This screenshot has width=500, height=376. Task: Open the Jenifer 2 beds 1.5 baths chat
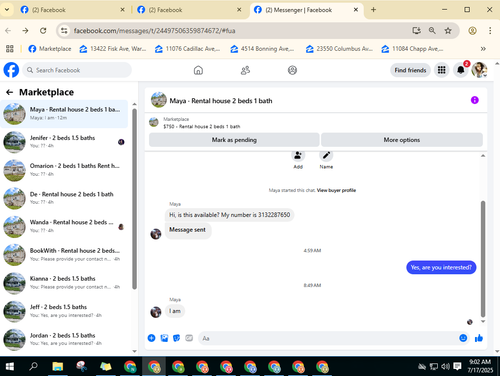(x=64, y=142)
